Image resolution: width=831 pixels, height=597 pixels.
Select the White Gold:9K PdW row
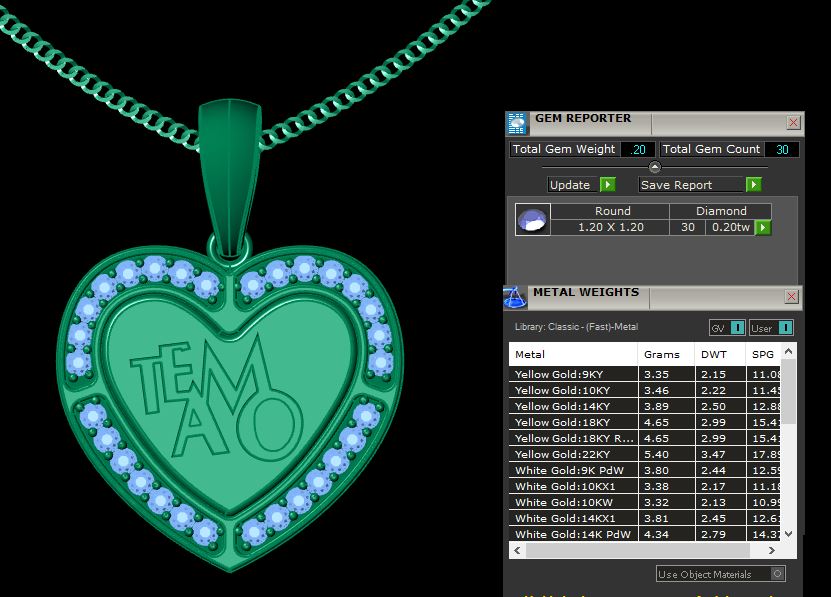pyautogui.click(x=644, y=470)
